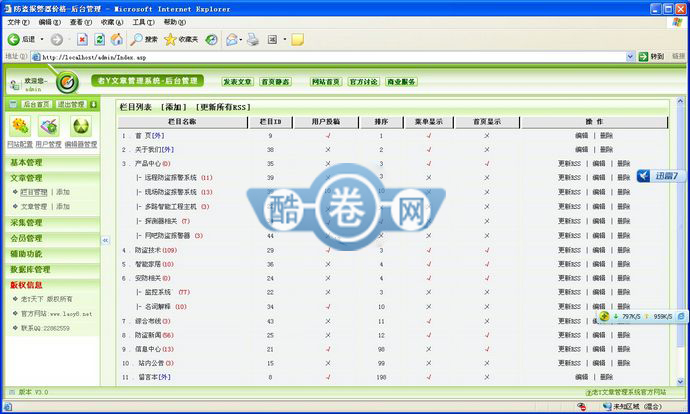Refresh the page using the toolbar icon
Image resolution: width=690 pixels, height=414 pixels.
click(100, 40)
